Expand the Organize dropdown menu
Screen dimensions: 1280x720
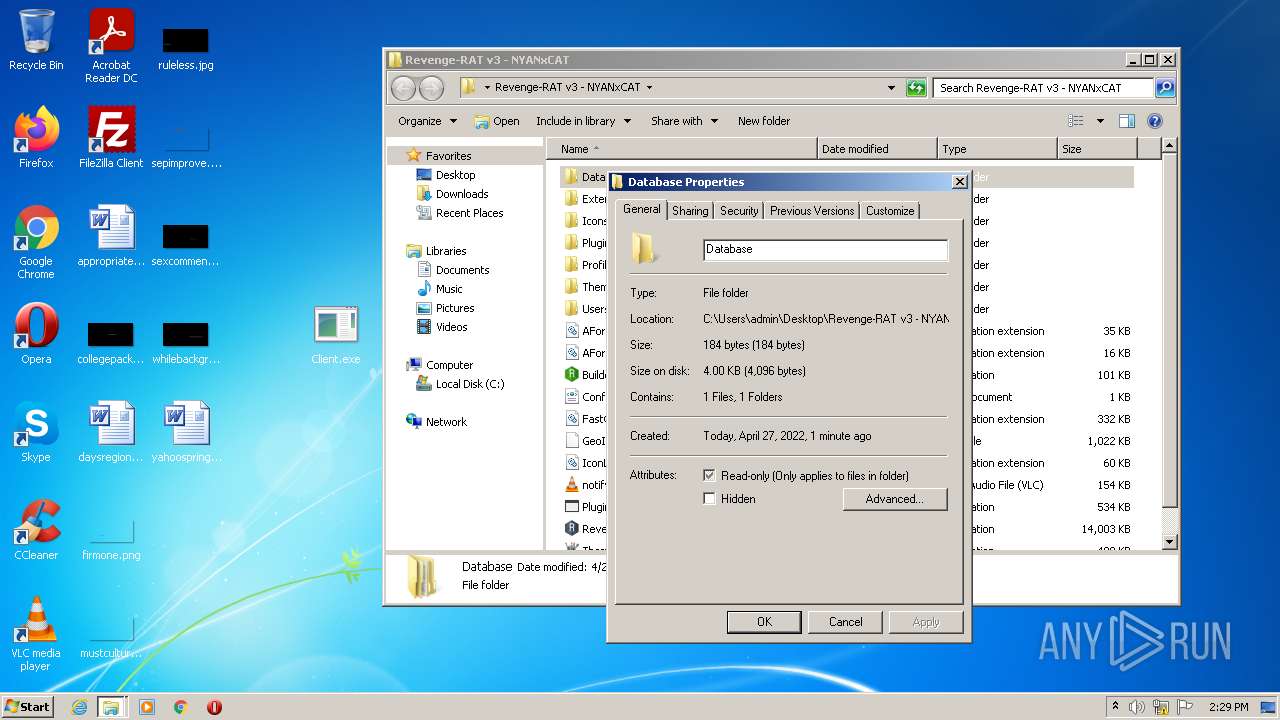427,121
